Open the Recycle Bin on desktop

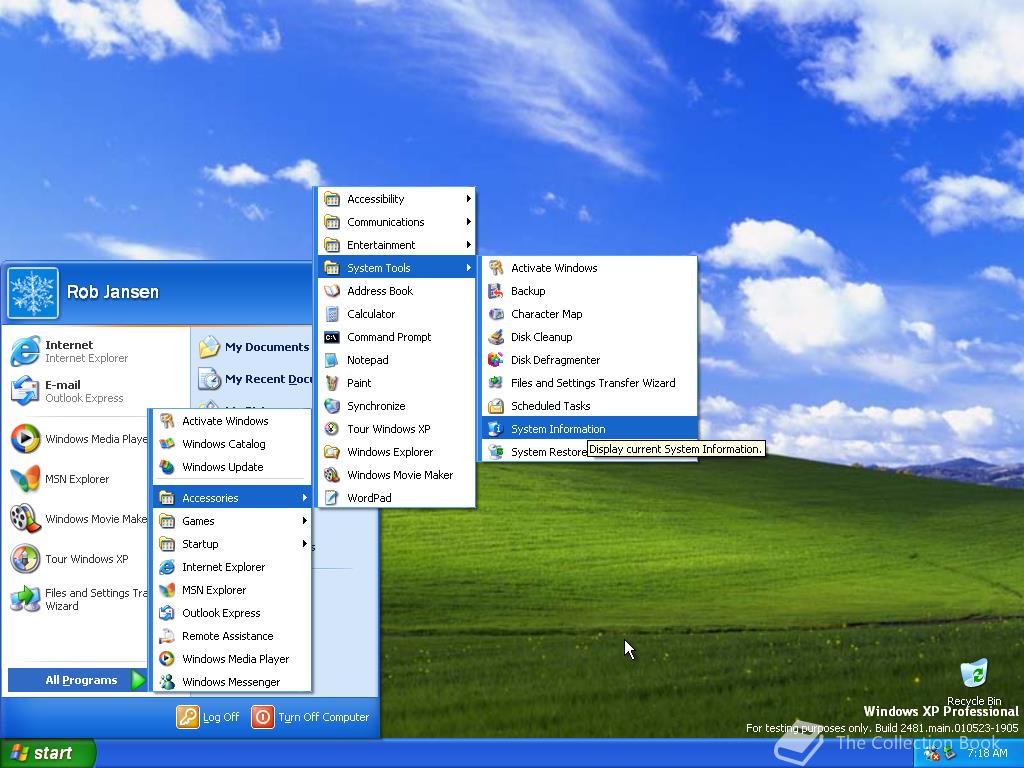click(x=974, y=682)
